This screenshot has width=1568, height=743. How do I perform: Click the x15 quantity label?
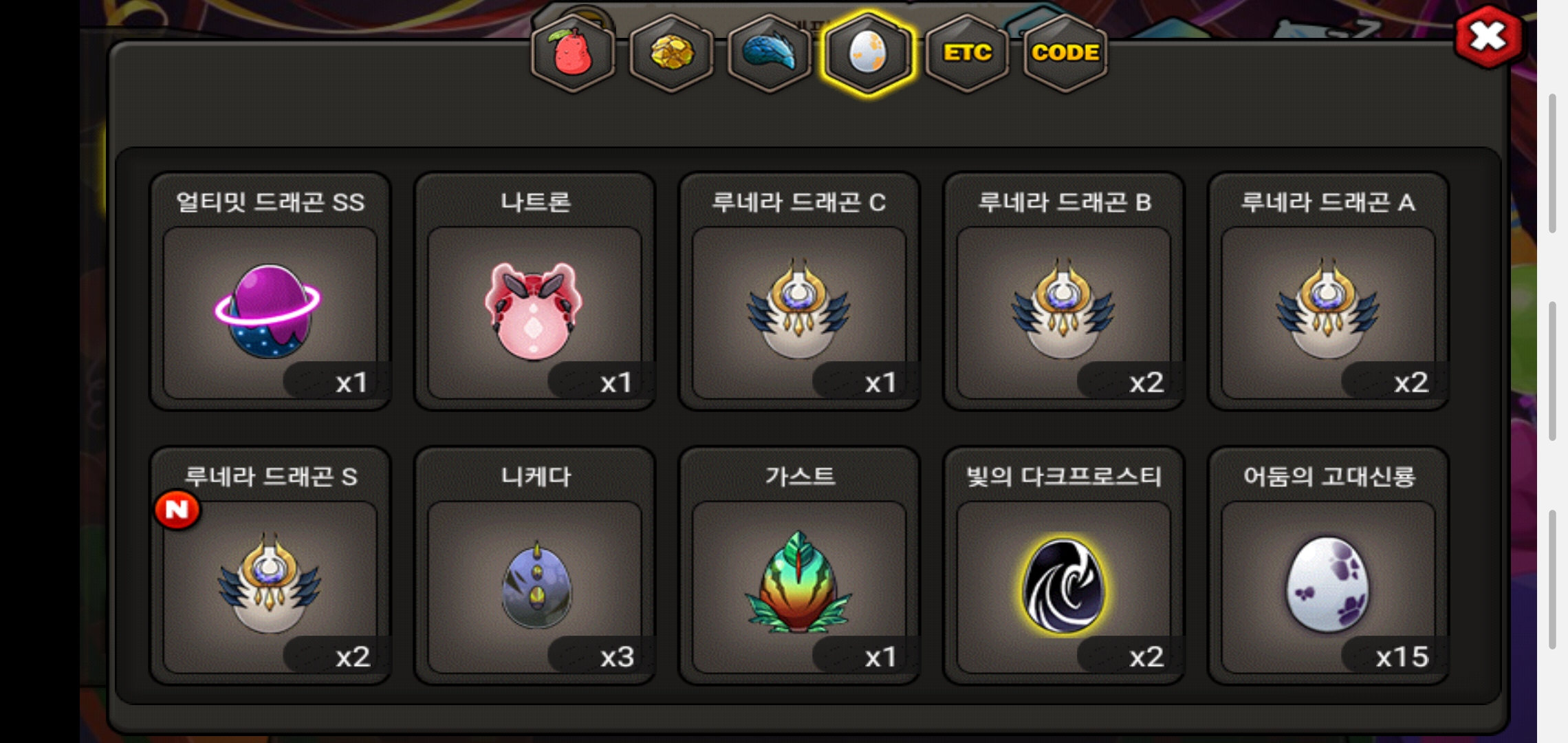[1402, 657]
